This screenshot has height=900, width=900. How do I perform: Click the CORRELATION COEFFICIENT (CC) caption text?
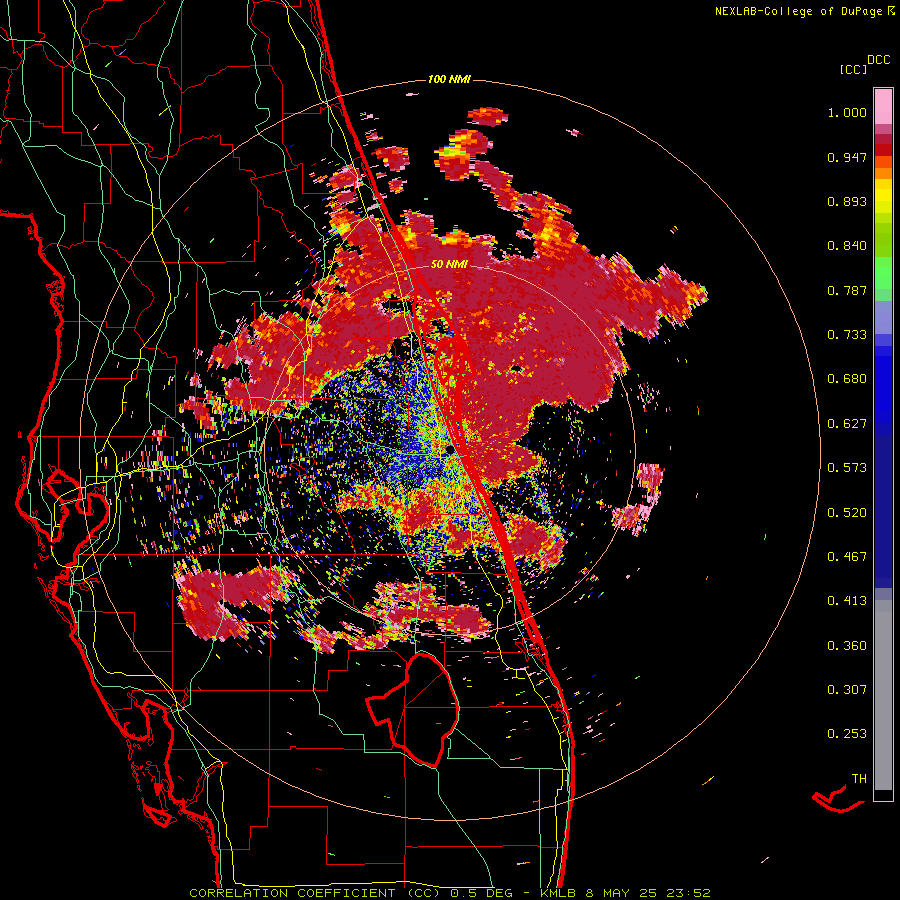pos(315,893)
